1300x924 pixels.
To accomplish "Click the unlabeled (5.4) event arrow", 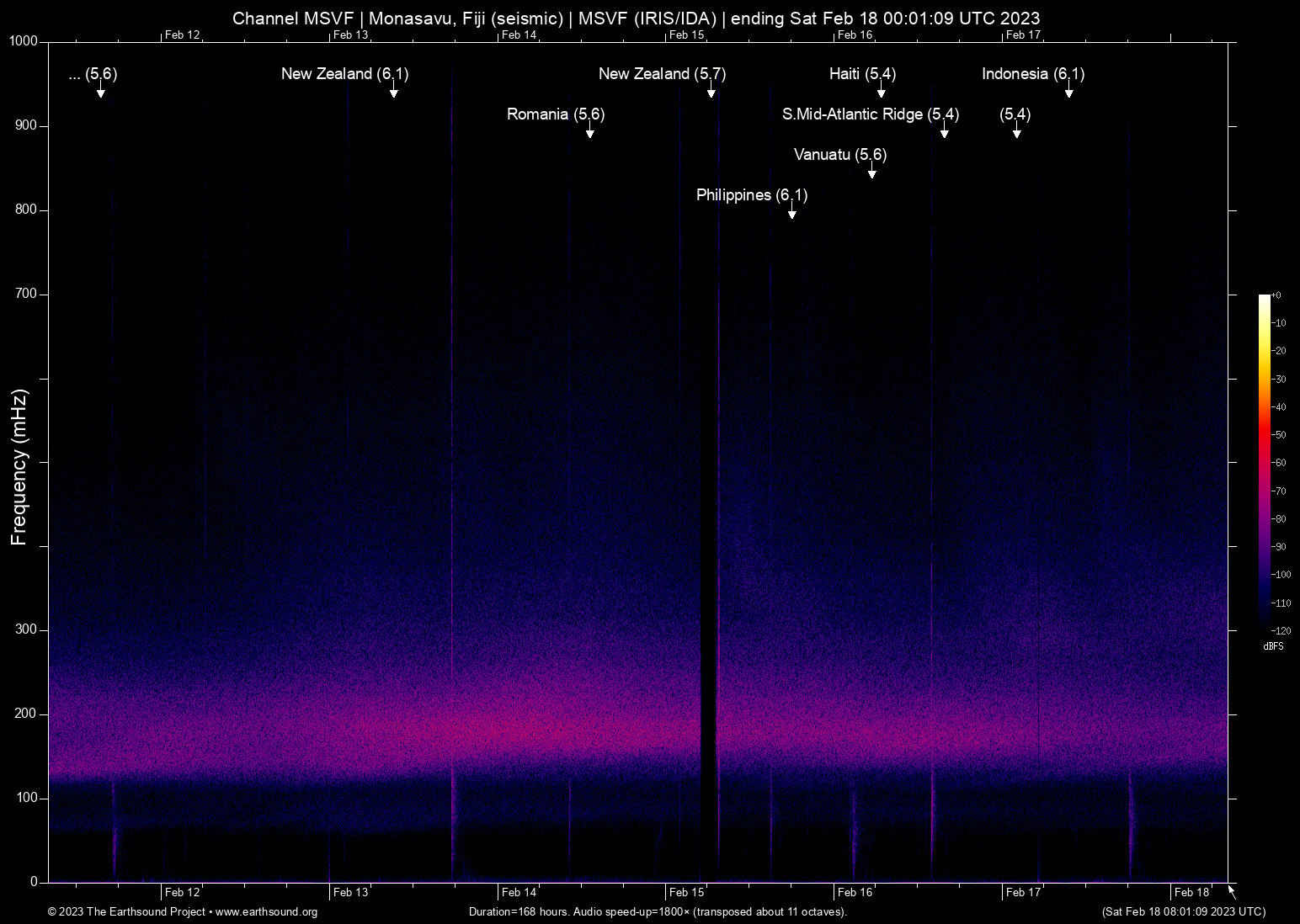I will coord(1015,134).
